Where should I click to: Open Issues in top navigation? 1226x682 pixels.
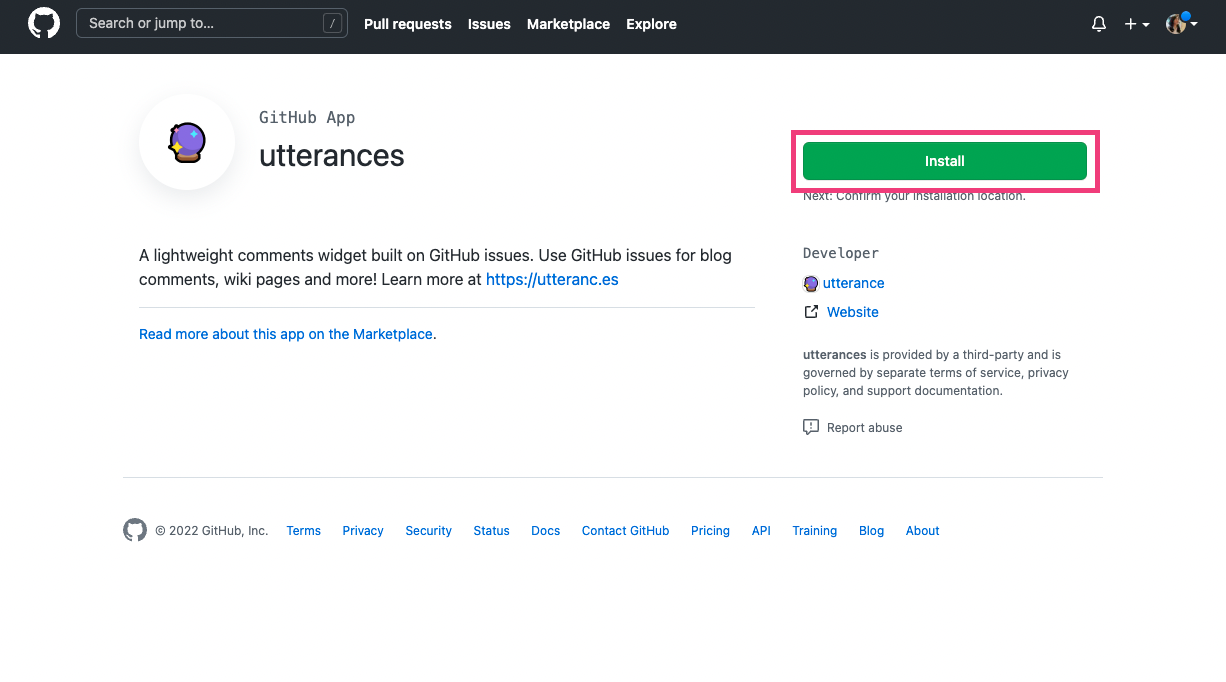pos(489,24)
